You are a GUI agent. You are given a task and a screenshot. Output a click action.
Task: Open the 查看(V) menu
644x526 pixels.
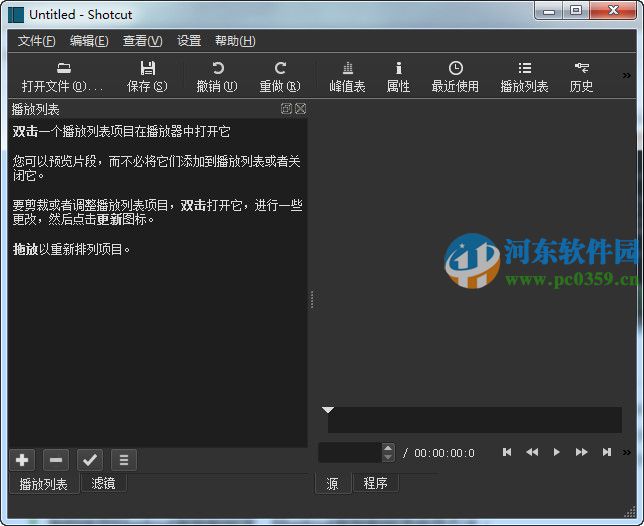click(143, 41)
